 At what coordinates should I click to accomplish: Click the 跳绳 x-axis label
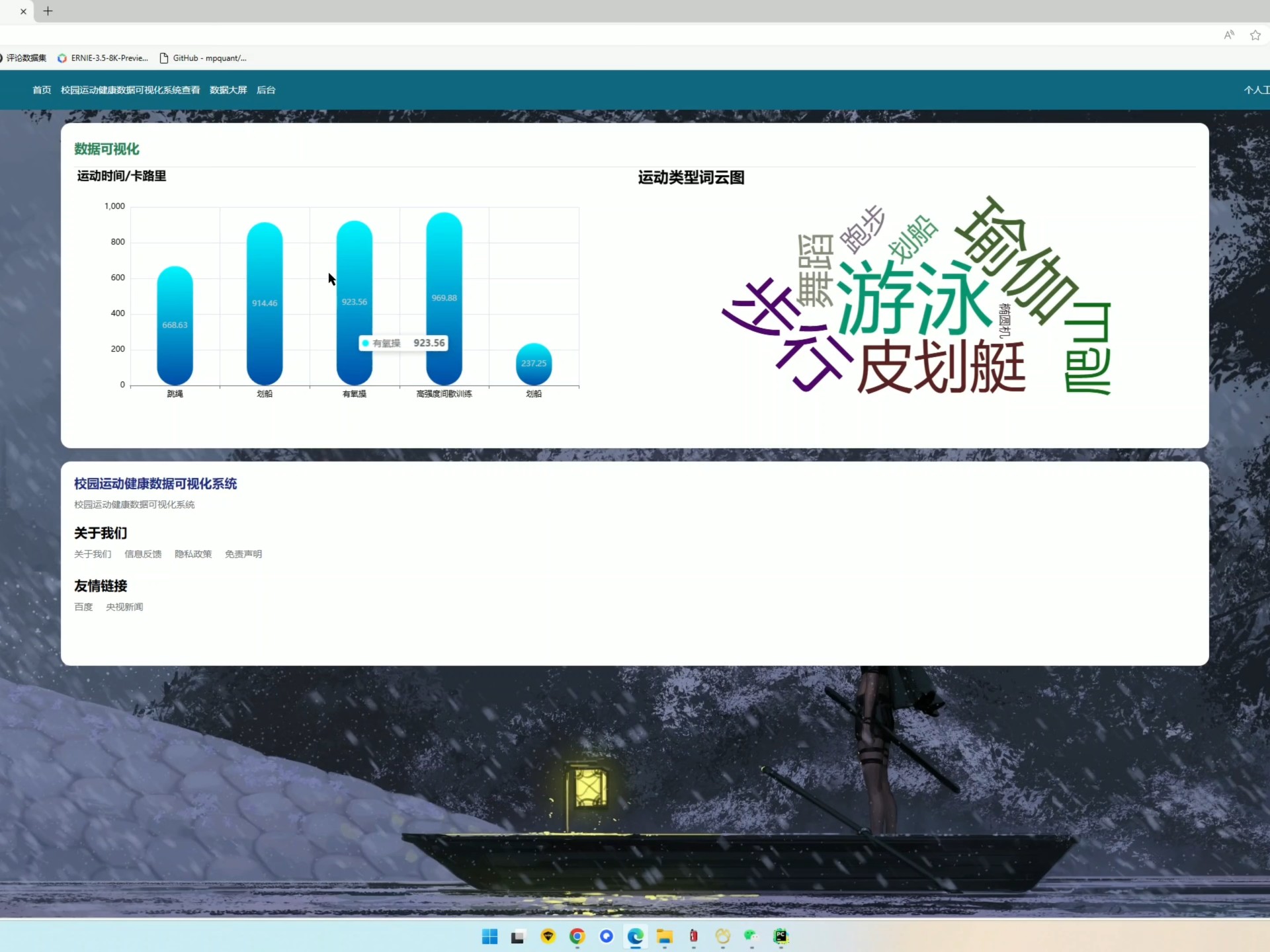coord(175,394)
